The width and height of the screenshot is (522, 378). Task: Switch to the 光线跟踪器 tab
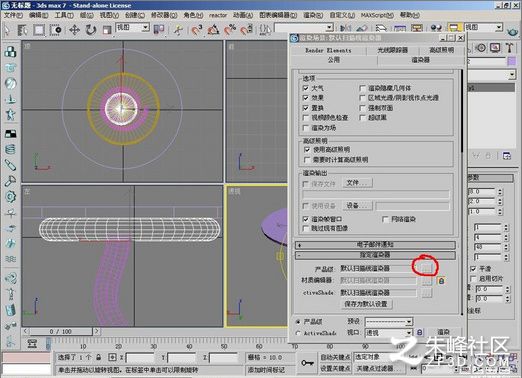tap(392, 50)
